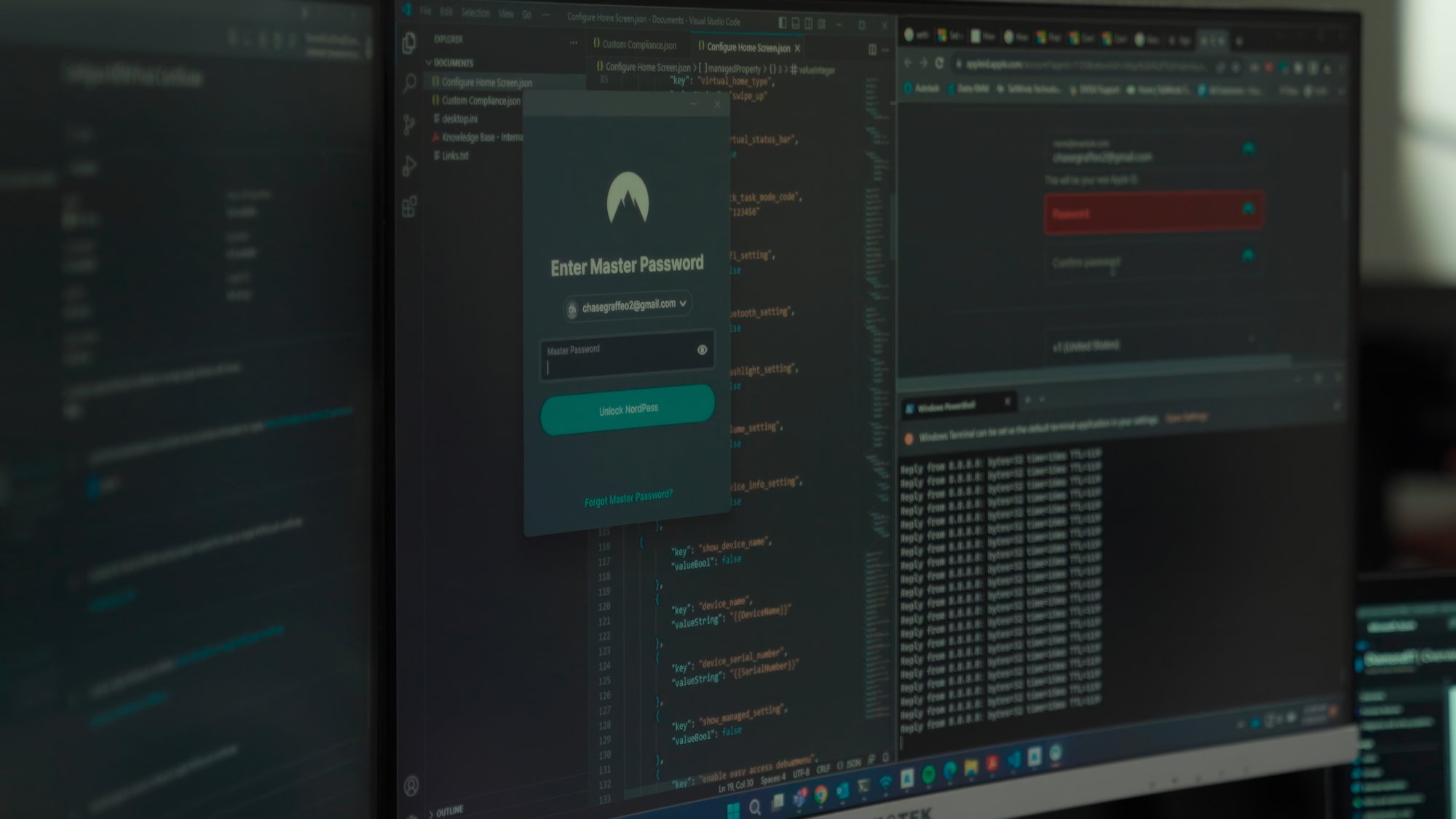Switch to the Custom Compliance.json editor tab
The height and width of the screenshot is (819, 1456).
click(635, 44)
